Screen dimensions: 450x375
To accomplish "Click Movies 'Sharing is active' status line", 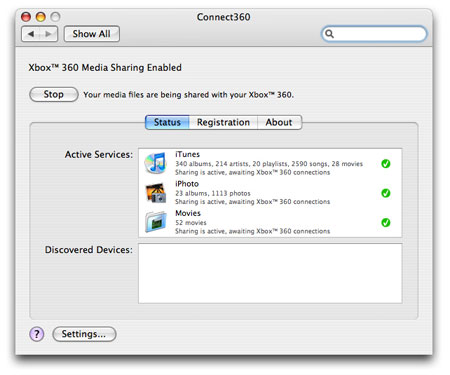I will pyautogui.click(x=253, y=231).
